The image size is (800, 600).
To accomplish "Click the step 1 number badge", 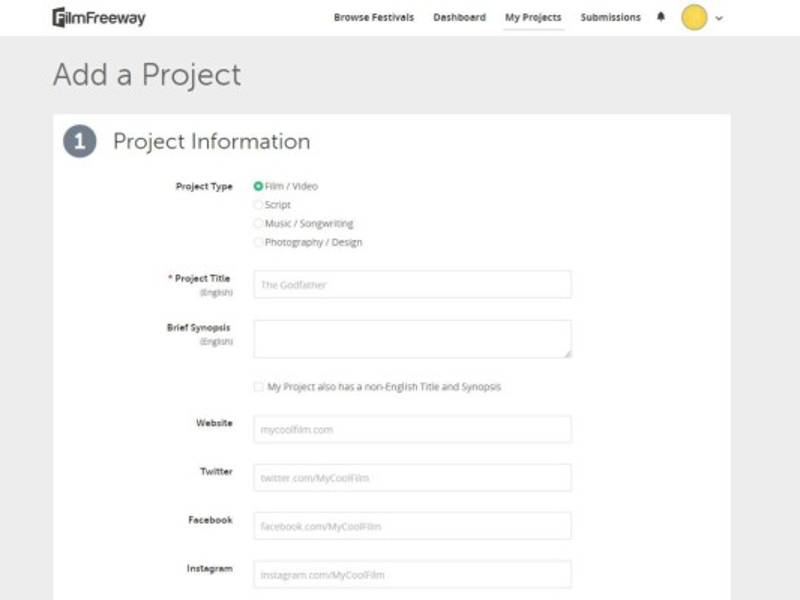I will (x=80, y=142).
